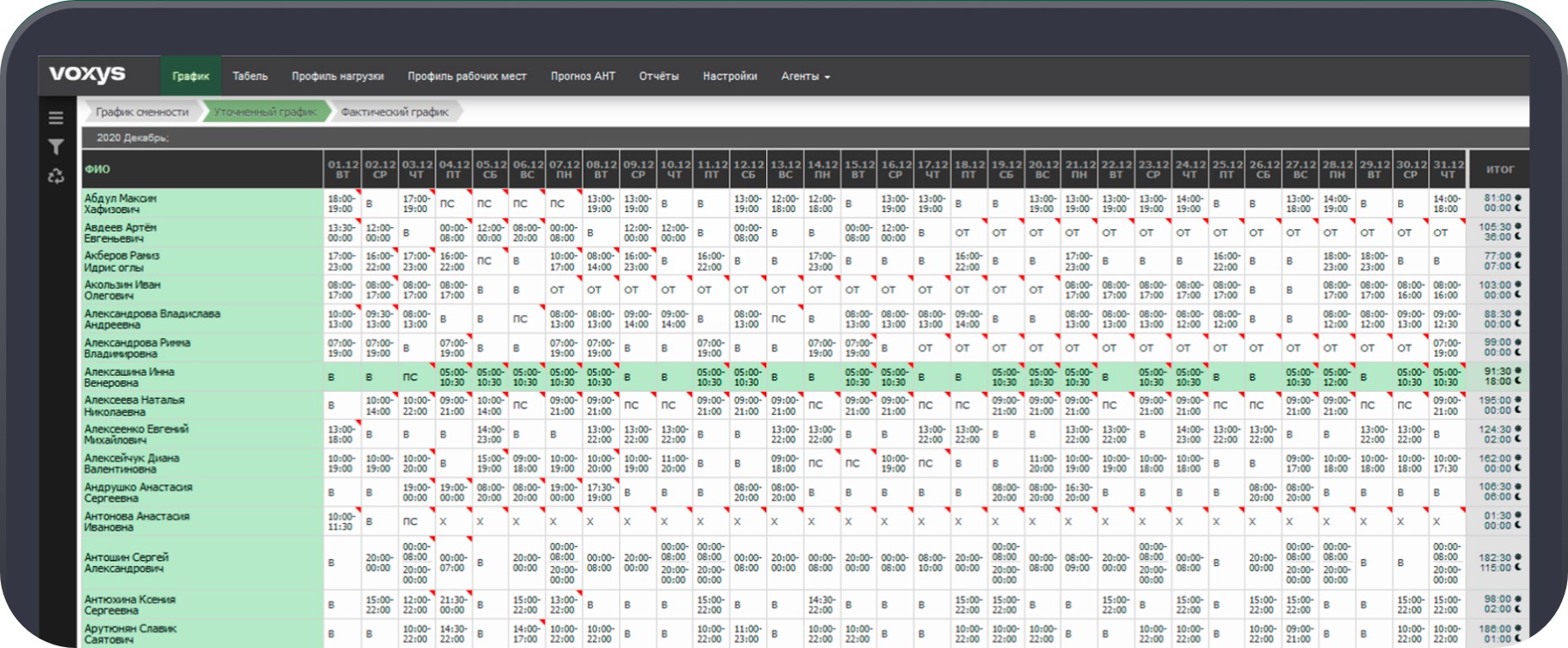Switch to График сменности view
The image size is (1568, 648).
click(x=142, y=112)
